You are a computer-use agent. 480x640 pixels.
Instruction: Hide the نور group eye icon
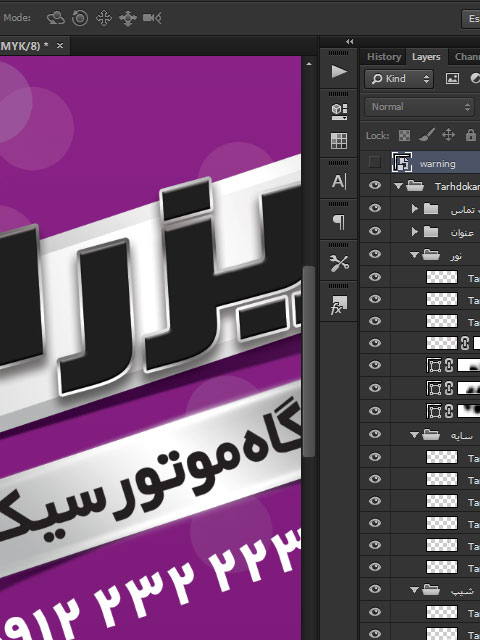point(375,254)
